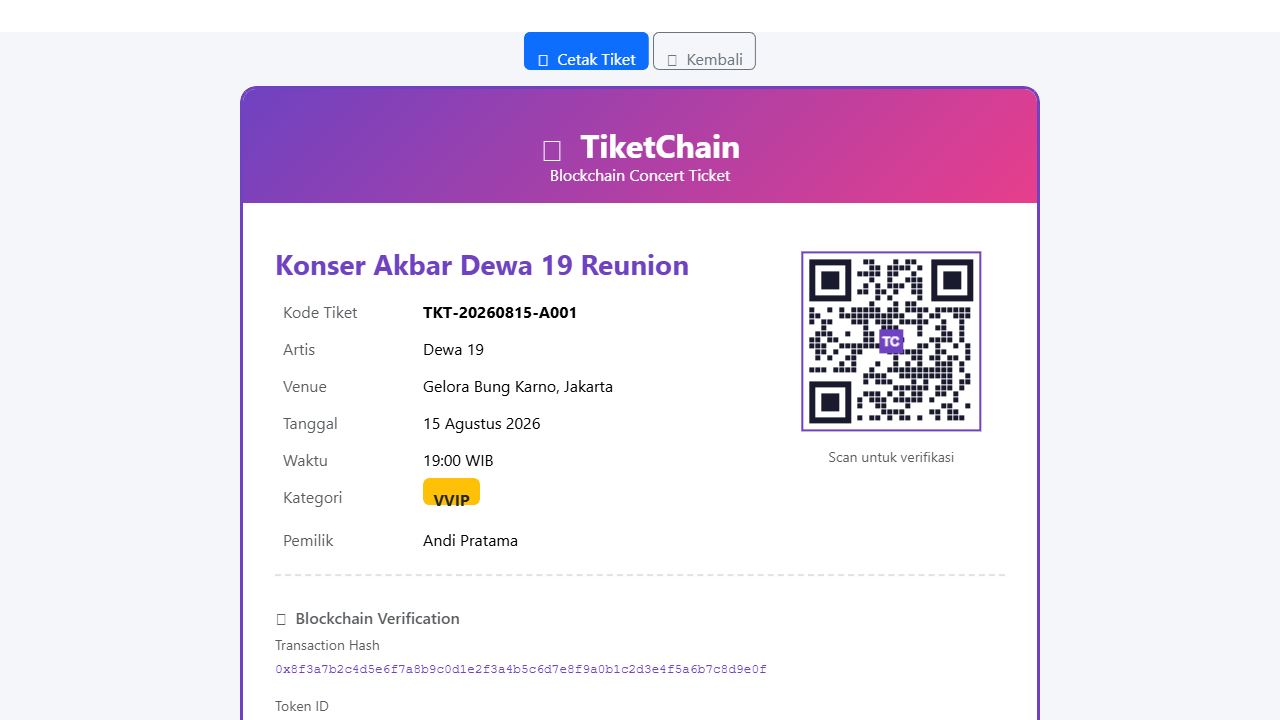Open the transaction hash starting with 0x8f3a
This screenshot has height=720, width=1280.
pos(521,669)
